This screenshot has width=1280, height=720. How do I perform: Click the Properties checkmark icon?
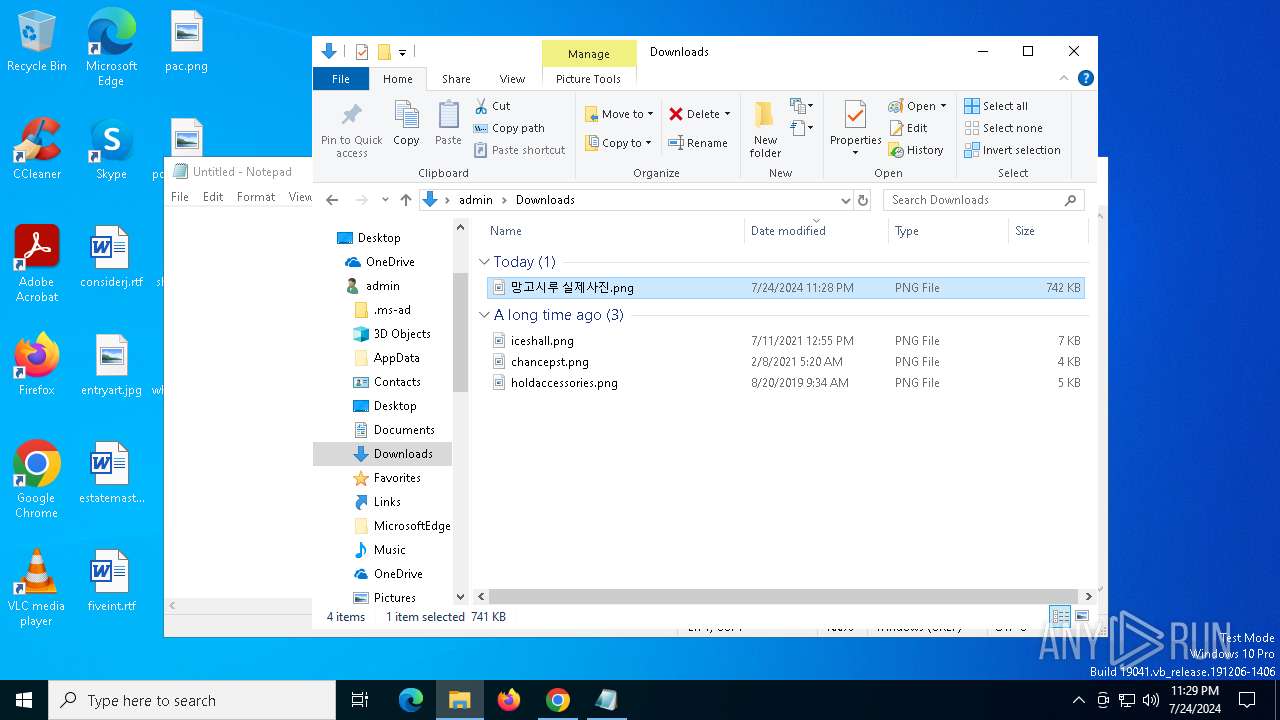[855, 115]
